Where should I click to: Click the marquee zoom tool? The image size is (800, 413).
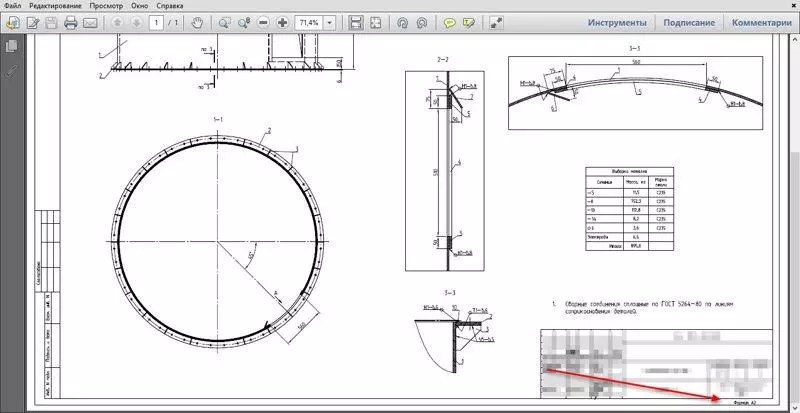point(223,22)
